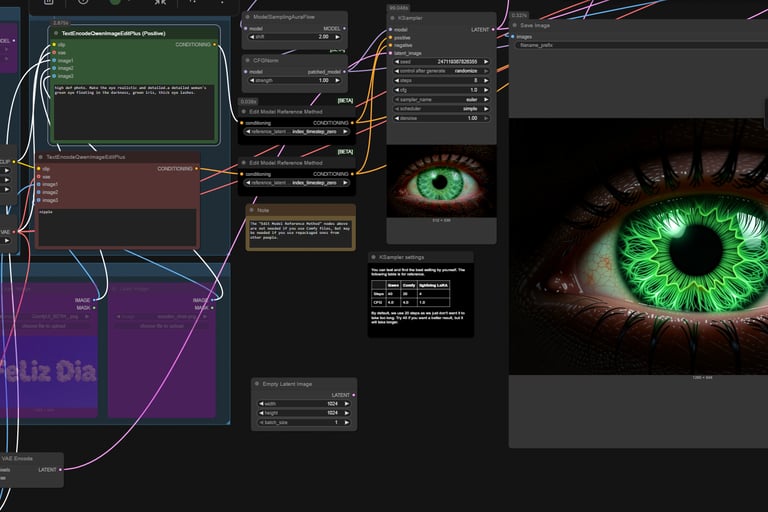Click the Note node text area
768x512 pixels.
point(300,233)
